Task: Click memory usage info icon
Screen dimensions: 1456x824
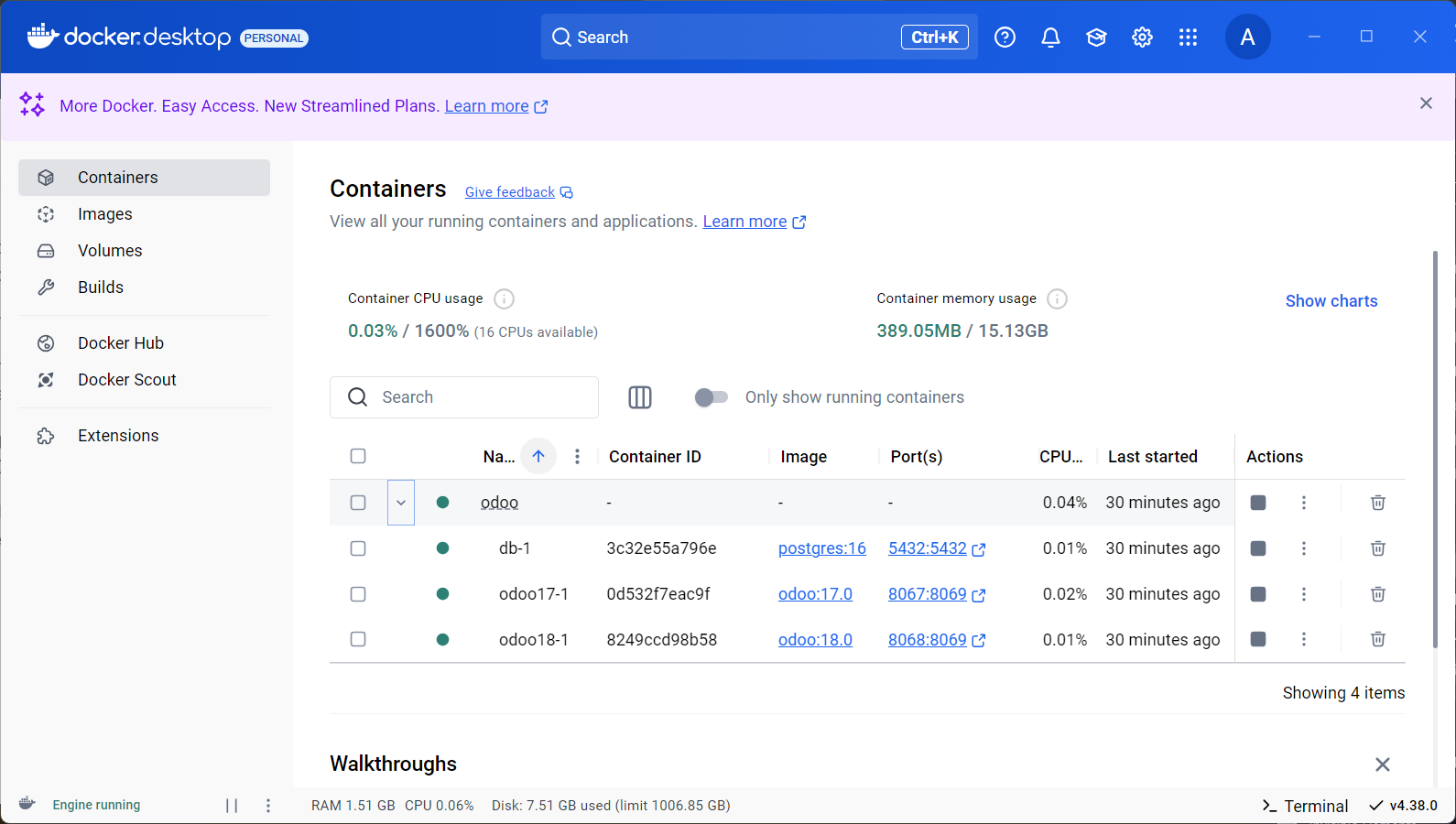Action: click(1057, 298)
